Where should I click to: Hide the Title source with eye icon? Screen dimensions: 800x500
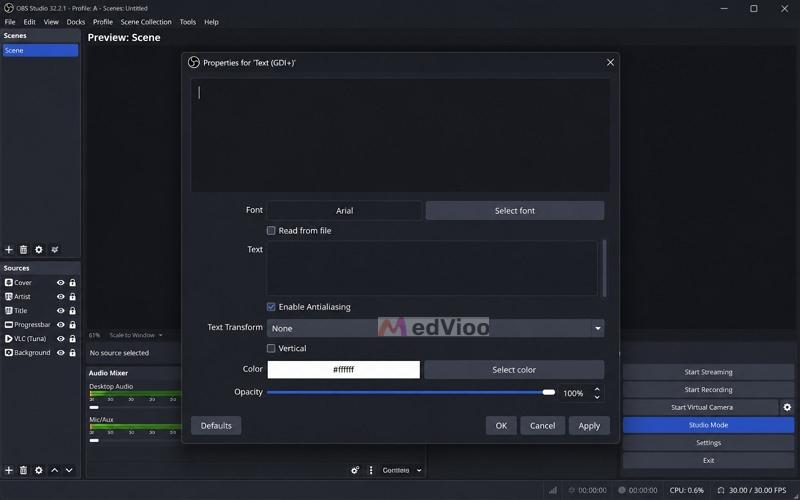[x=61, y=311]
